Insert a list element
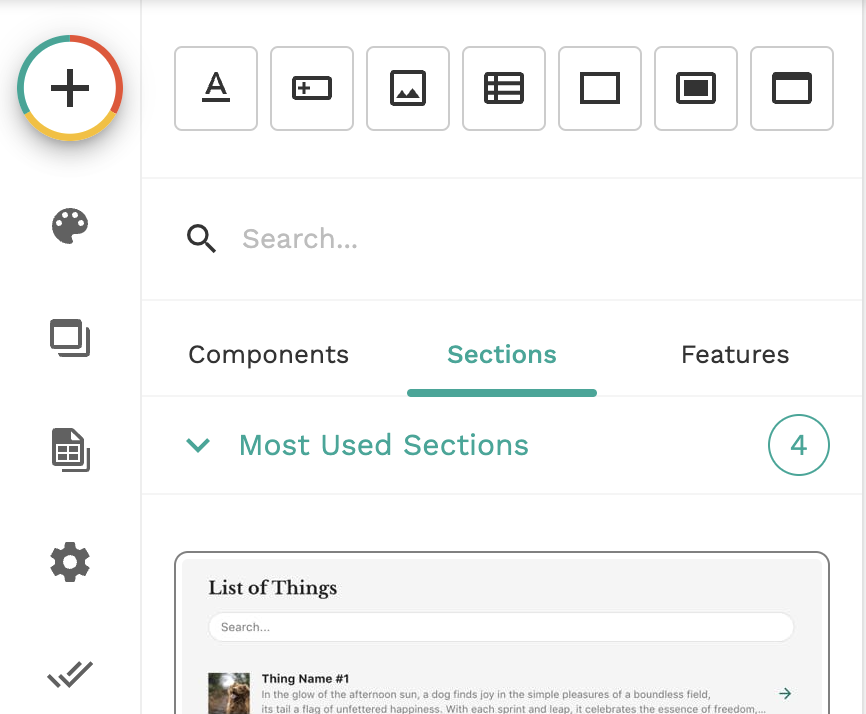This screenshot has width=866, height=714. (504, 89)
